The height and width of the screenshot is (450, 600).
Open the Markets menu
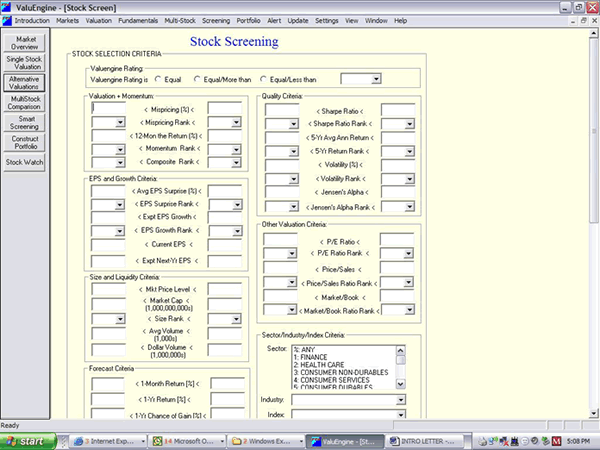(67, 21)
